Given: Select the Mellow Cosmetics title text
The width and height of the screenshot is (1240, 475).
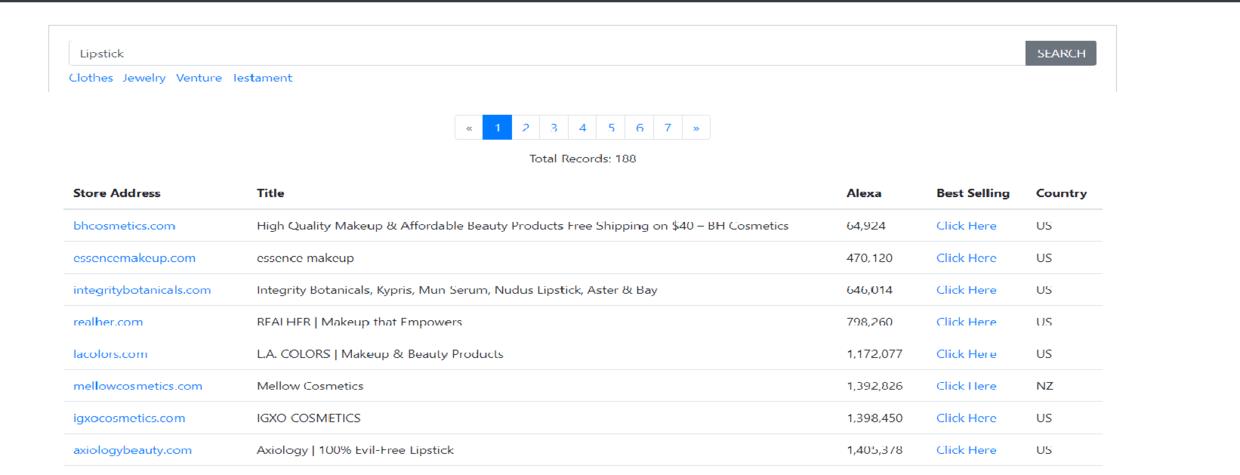Looking at the screenshot, I should coord(310,386).
